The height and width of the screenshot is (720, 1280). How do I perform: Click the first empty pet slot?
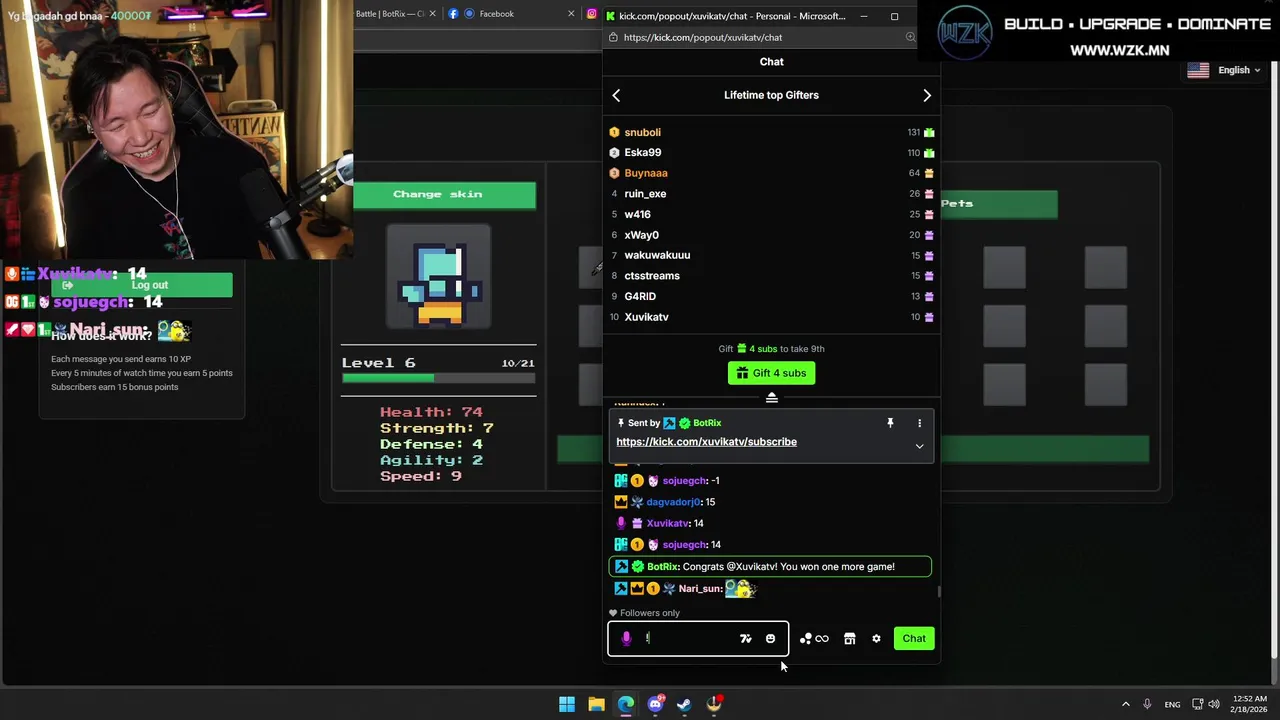tap(1004, 267)
